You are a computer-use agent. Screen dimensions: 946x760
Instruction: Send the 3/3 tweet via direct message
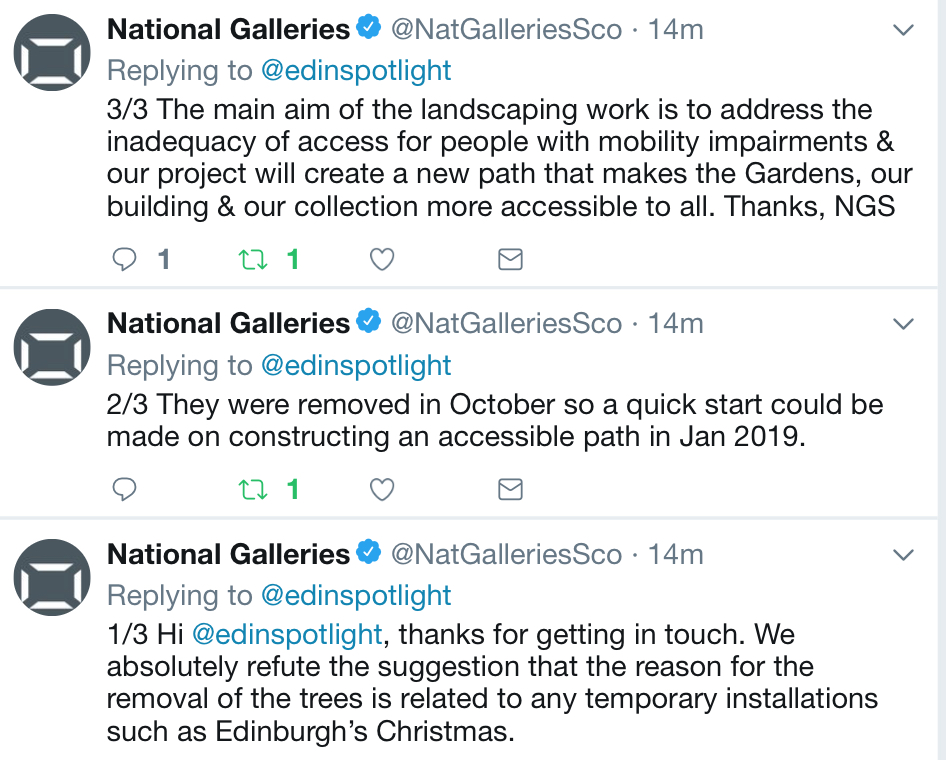coord(510,260)
